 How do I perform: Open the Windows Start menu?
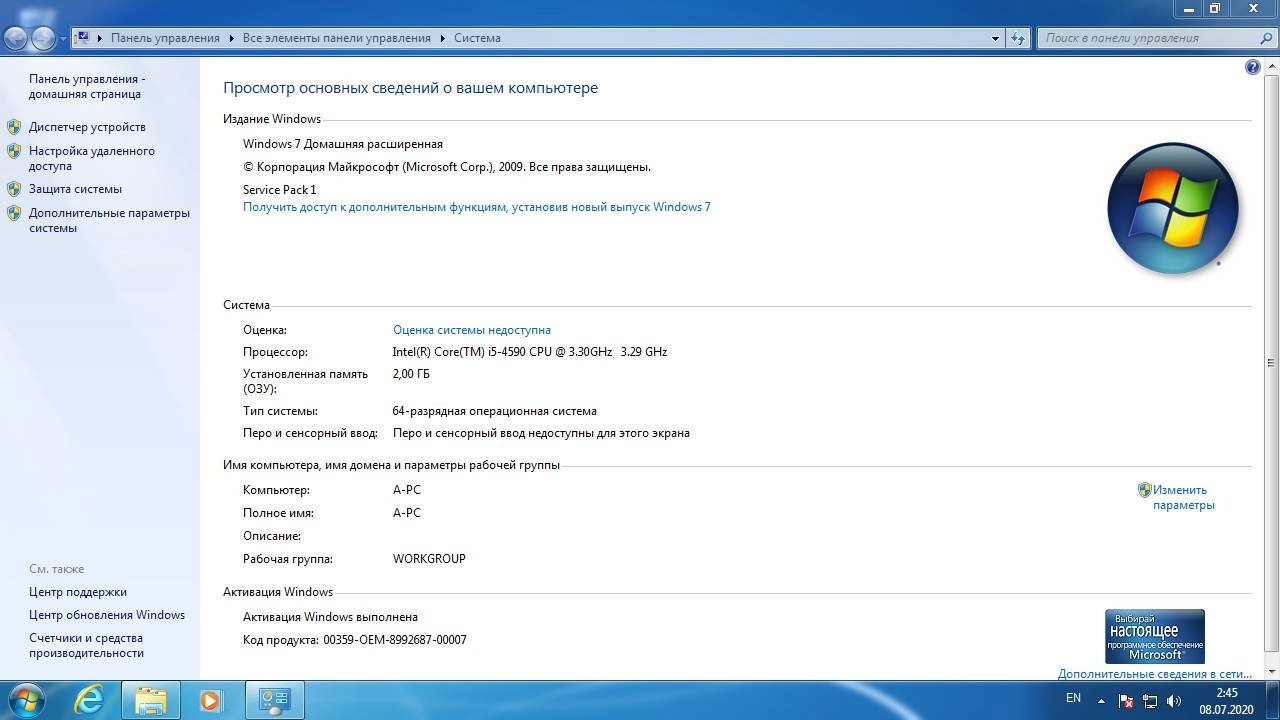26,699
